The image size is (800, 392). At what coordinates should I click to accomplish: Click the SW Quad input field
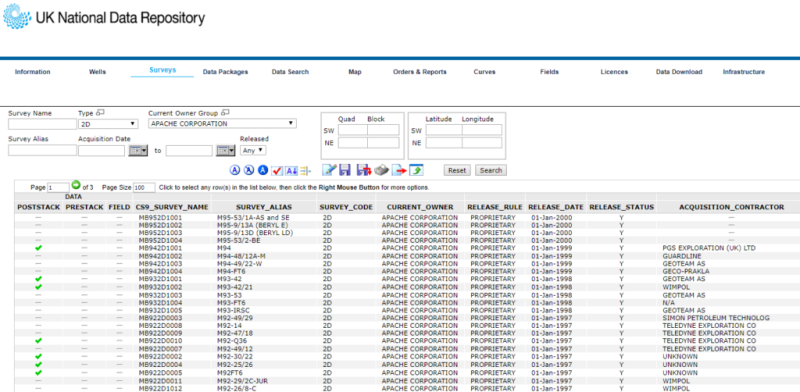353,130
